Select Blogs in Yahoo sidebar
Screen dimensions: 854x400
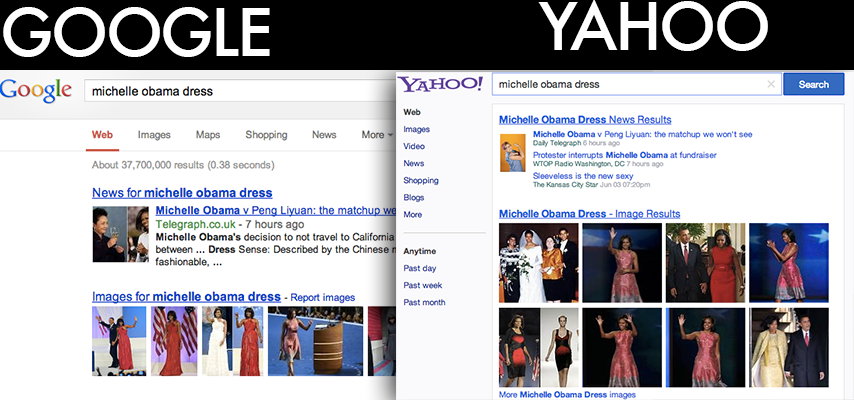pyautogui.click(x=414, y=197)
